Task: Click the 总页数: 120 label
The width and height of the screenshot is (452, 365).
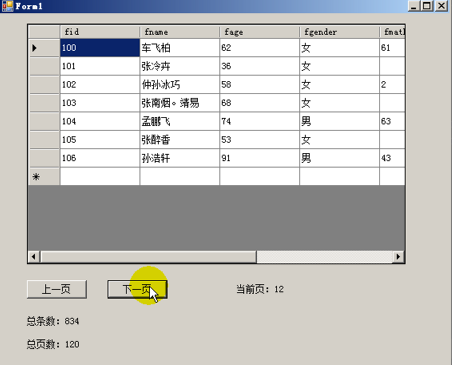Action: tap(53, 344)
